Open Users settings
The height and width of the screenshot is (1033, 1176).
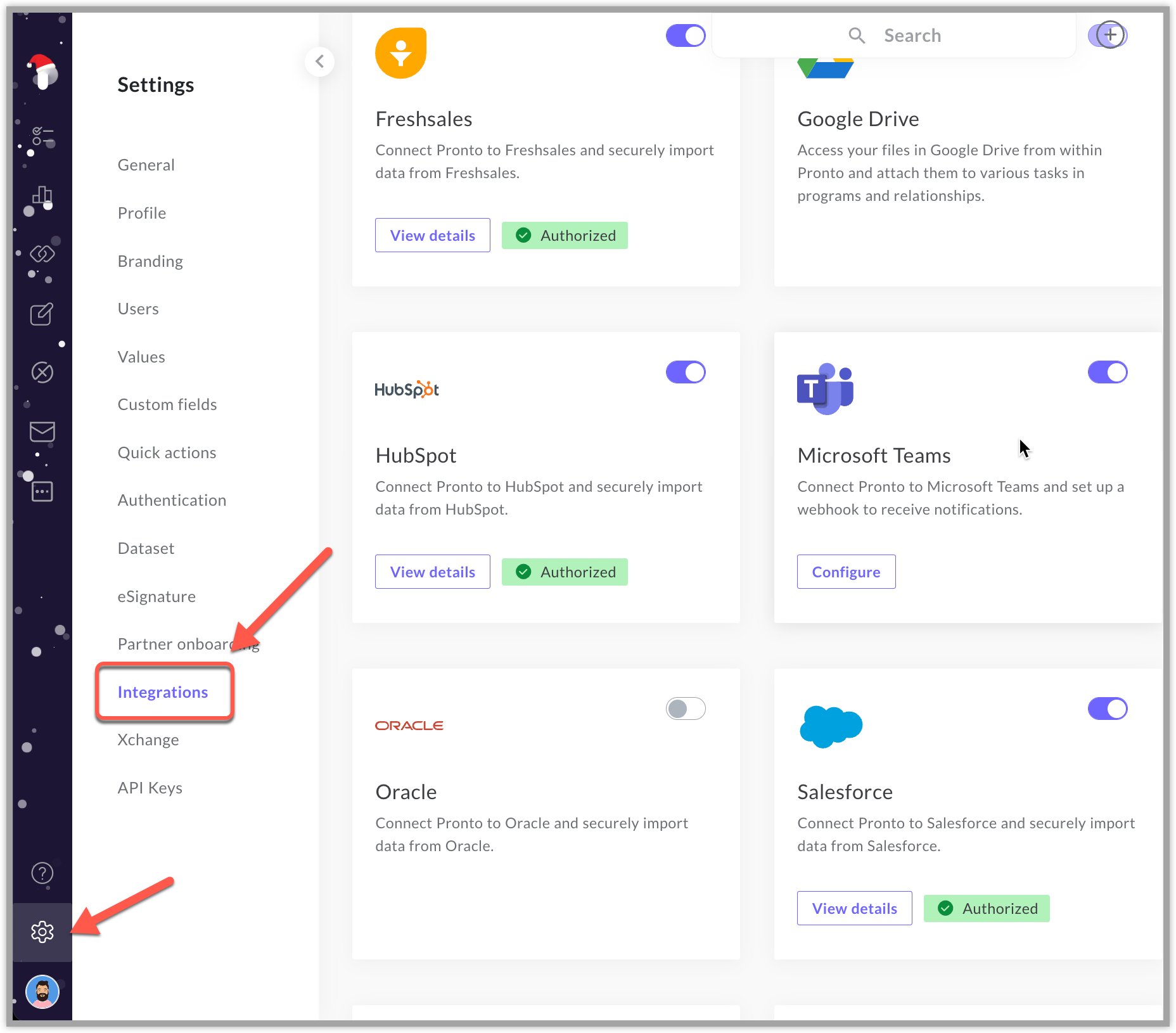(x=138, y=309)
